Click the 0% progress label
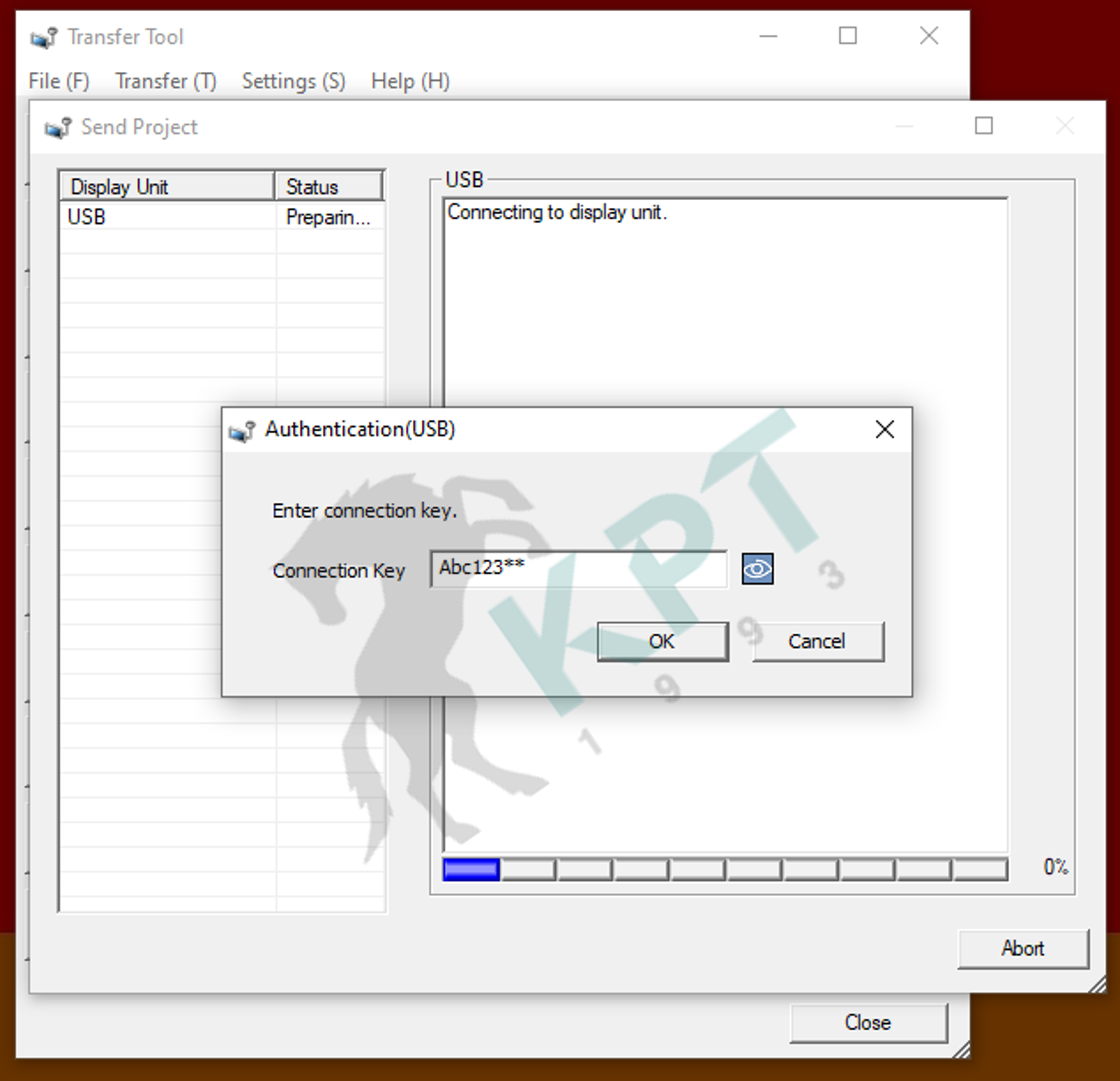This screenshot has height=1081, width=1120. point(1055,867)
